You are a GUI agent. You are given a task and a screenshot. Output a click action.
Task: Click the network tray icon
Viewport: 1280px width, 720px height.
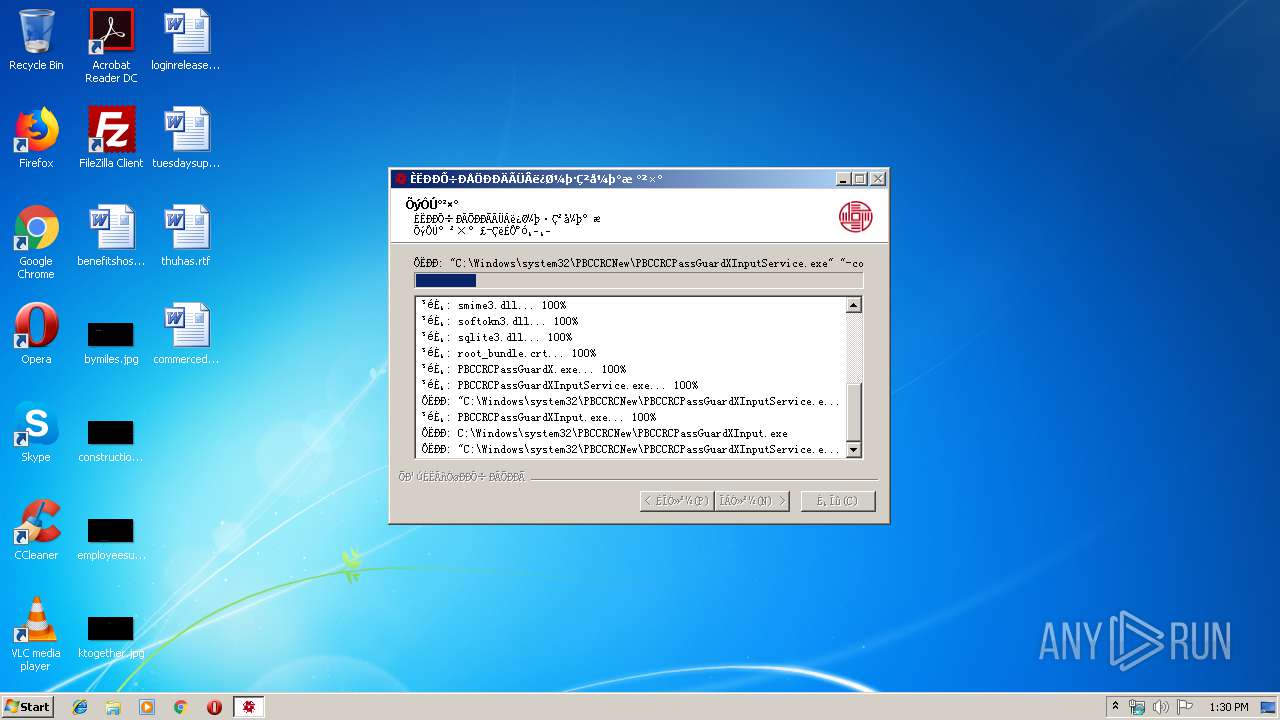tap(1137, 707)
